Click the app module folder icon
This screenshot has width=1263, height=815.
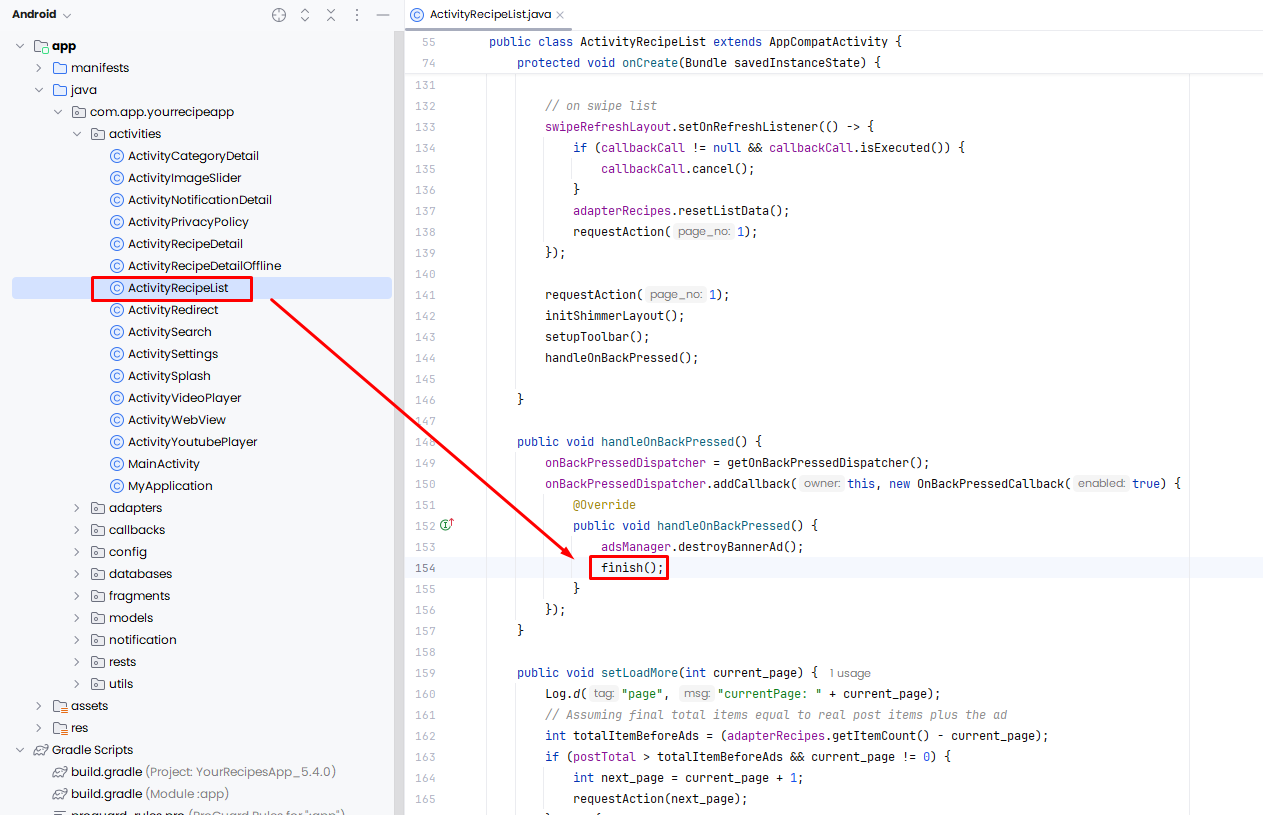(x=41, y=46)
